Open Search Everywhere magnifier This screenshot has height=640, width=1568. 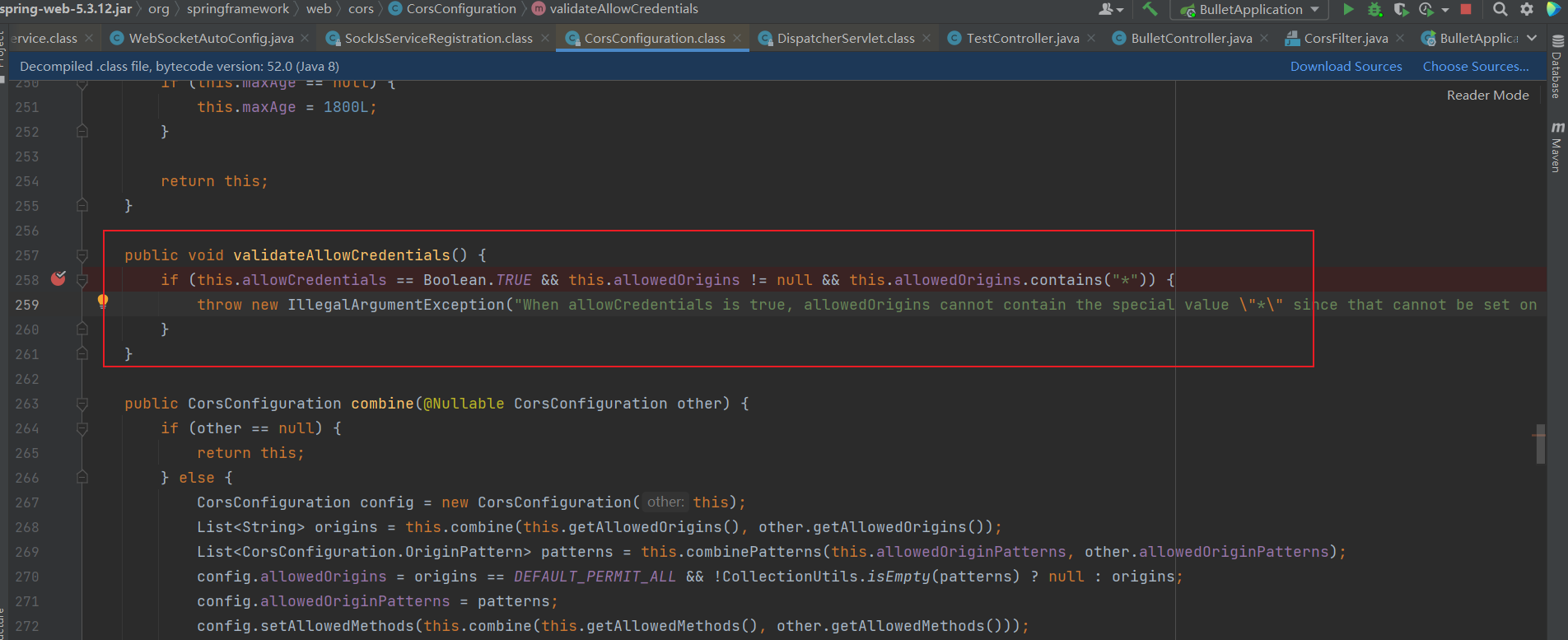click(1500, 9)
